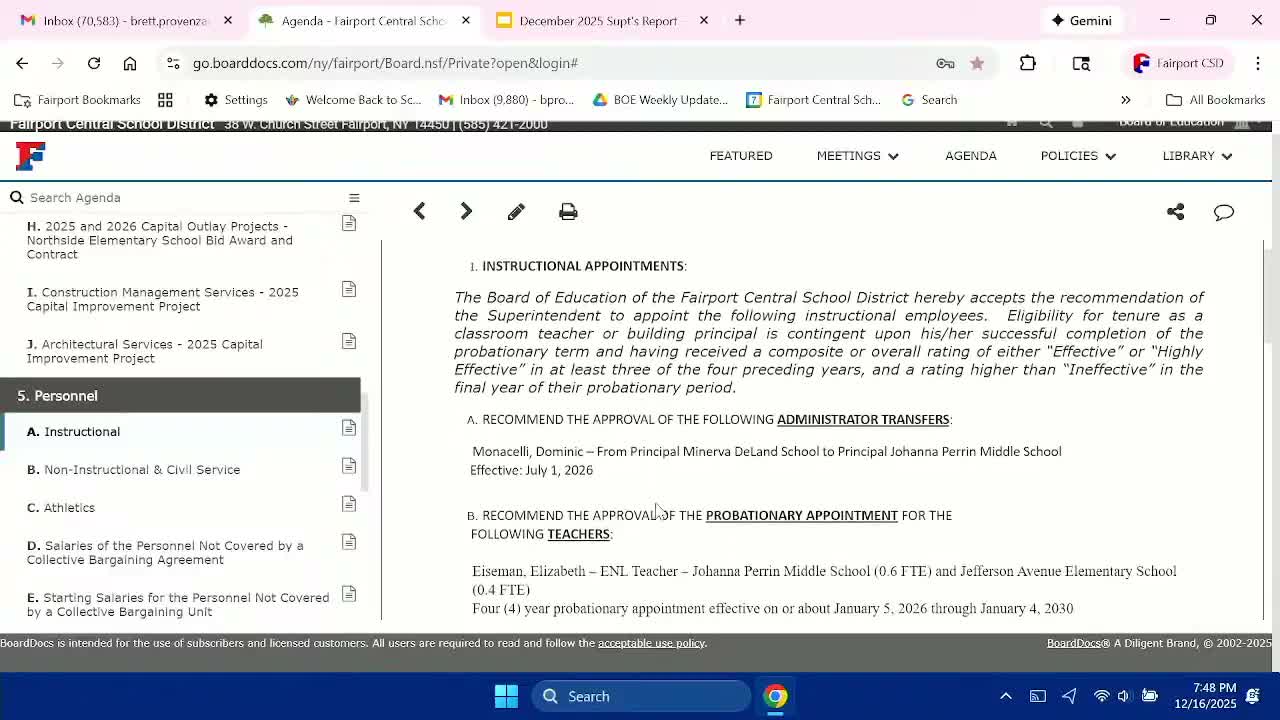Print the agenda item
The height and width of the screenshot is (720, 1280).
tap(568, 212)
